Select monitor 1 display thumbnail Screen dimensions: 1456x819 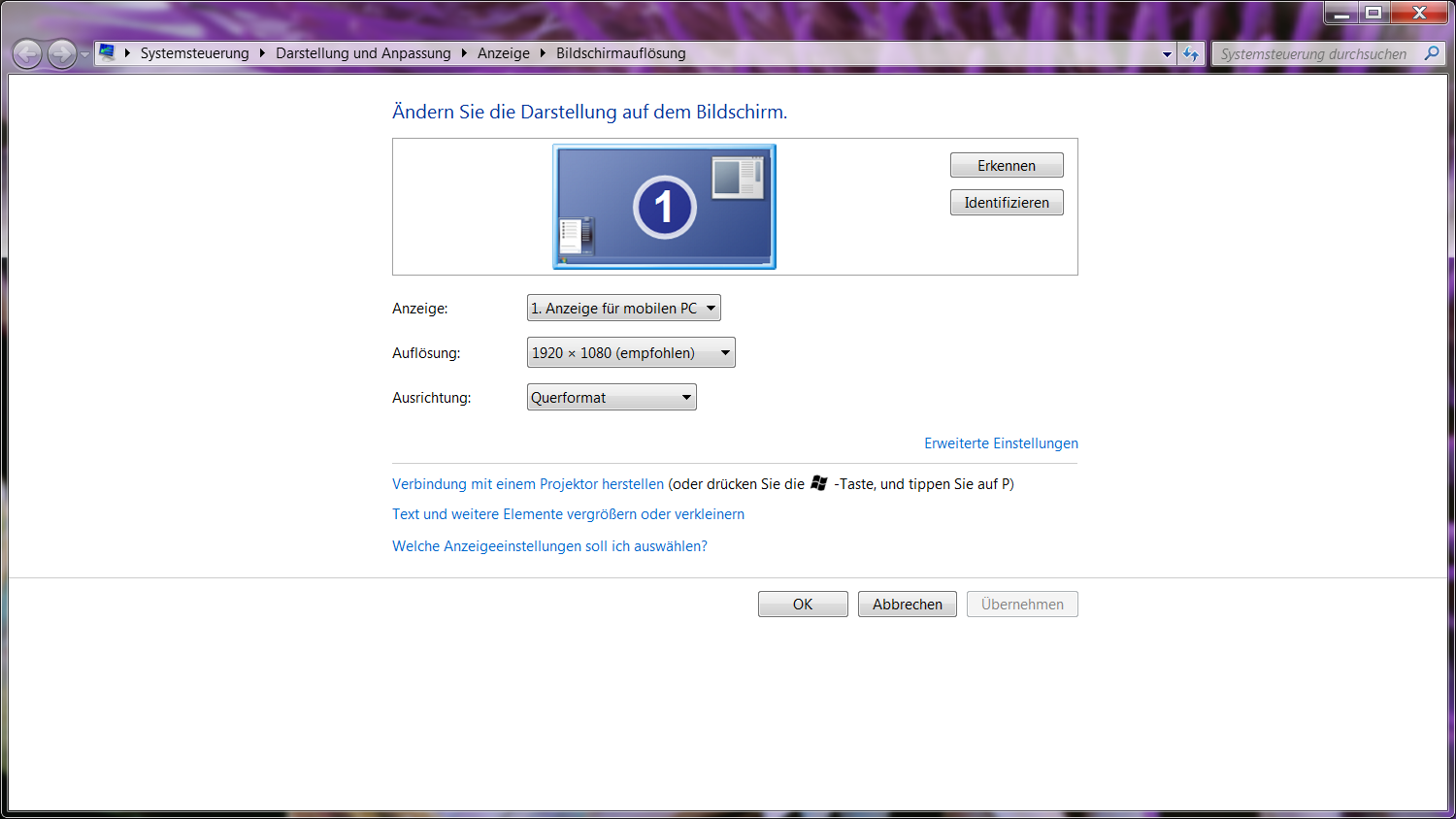(664, 207)
